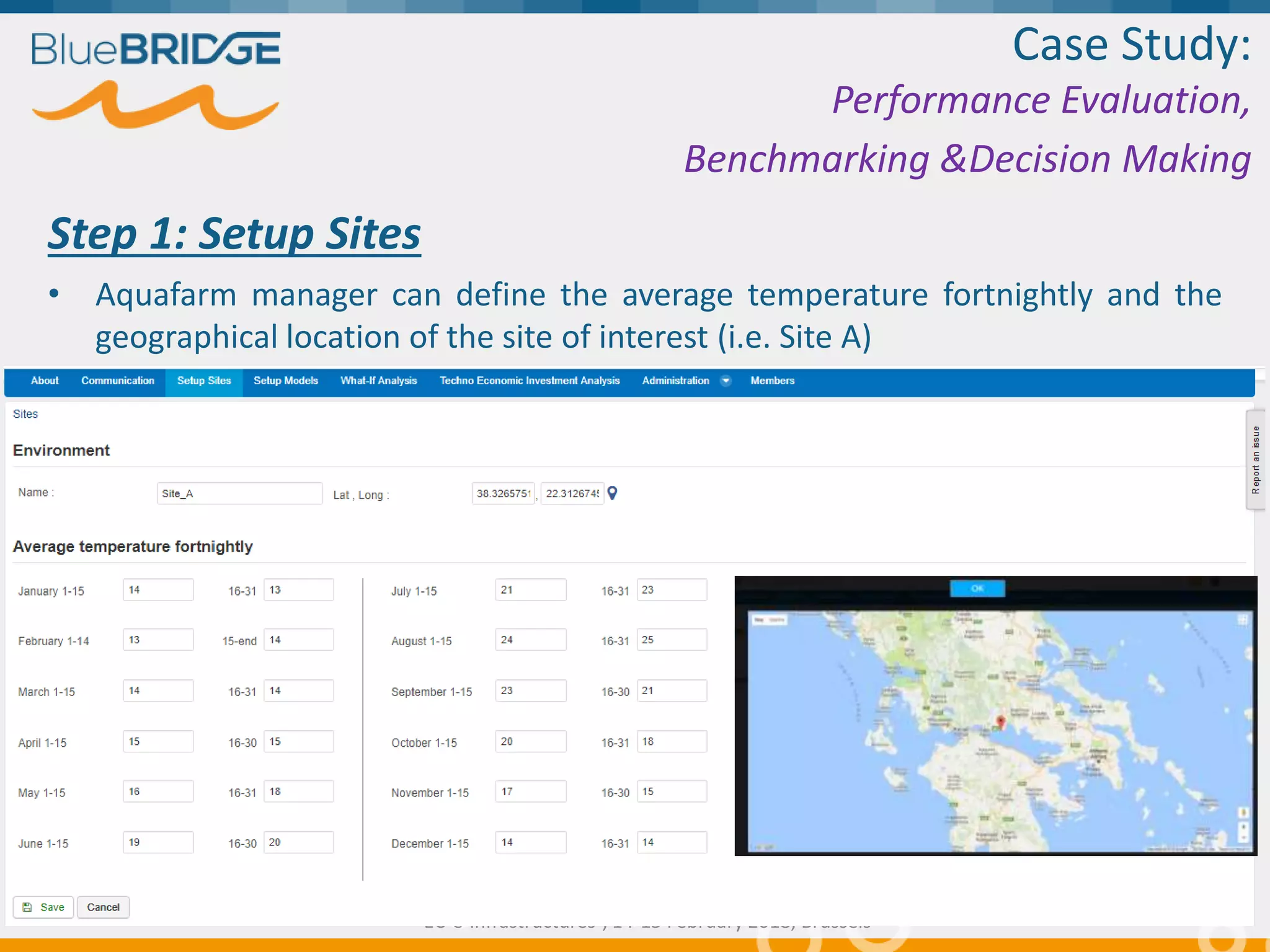Click the Sites breadcrumb link
The image size is (1270, 952).
click(x=25, y=414)
